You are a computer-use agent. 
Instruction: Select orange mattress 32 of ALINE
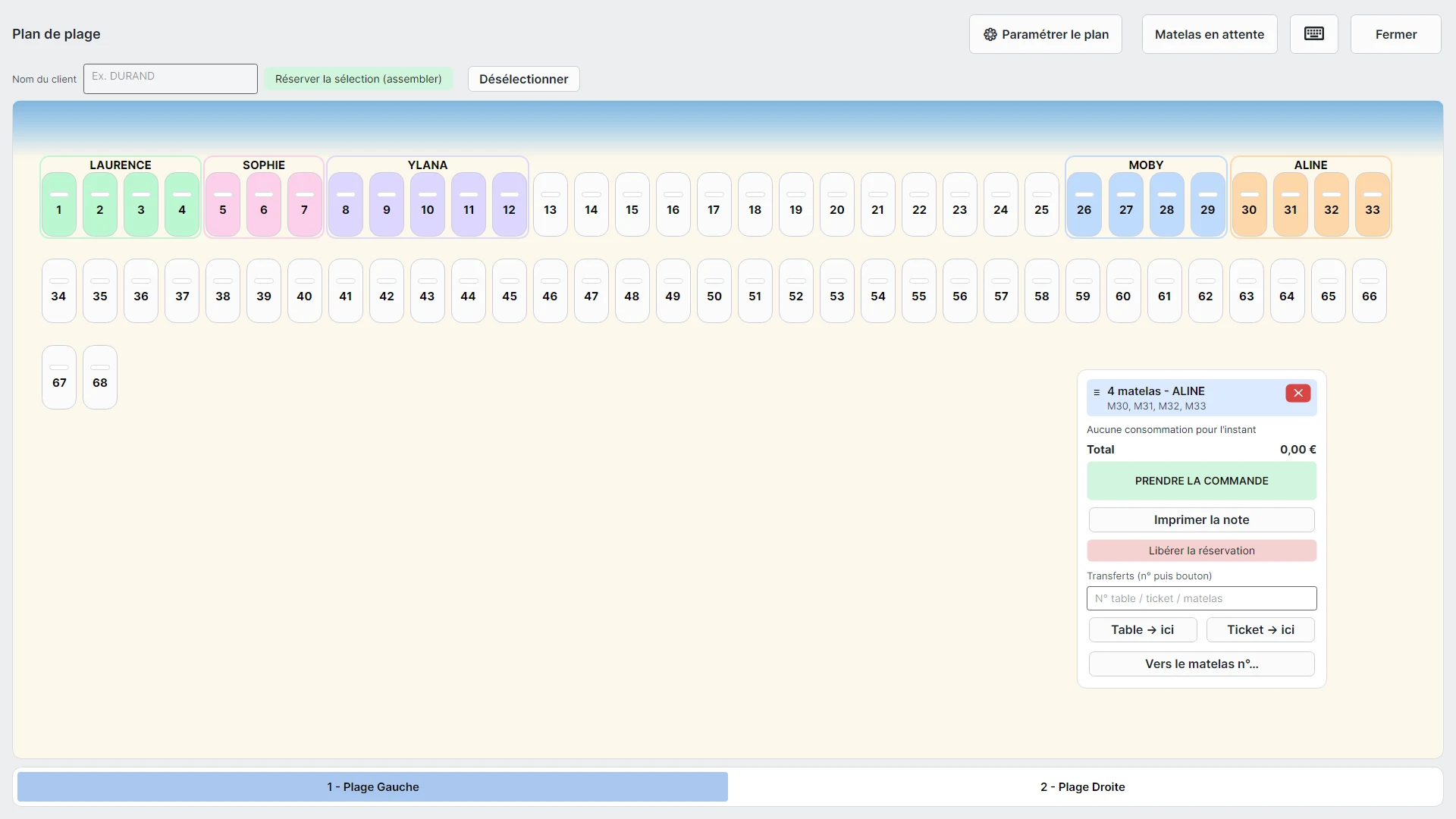click(1332, 204)
